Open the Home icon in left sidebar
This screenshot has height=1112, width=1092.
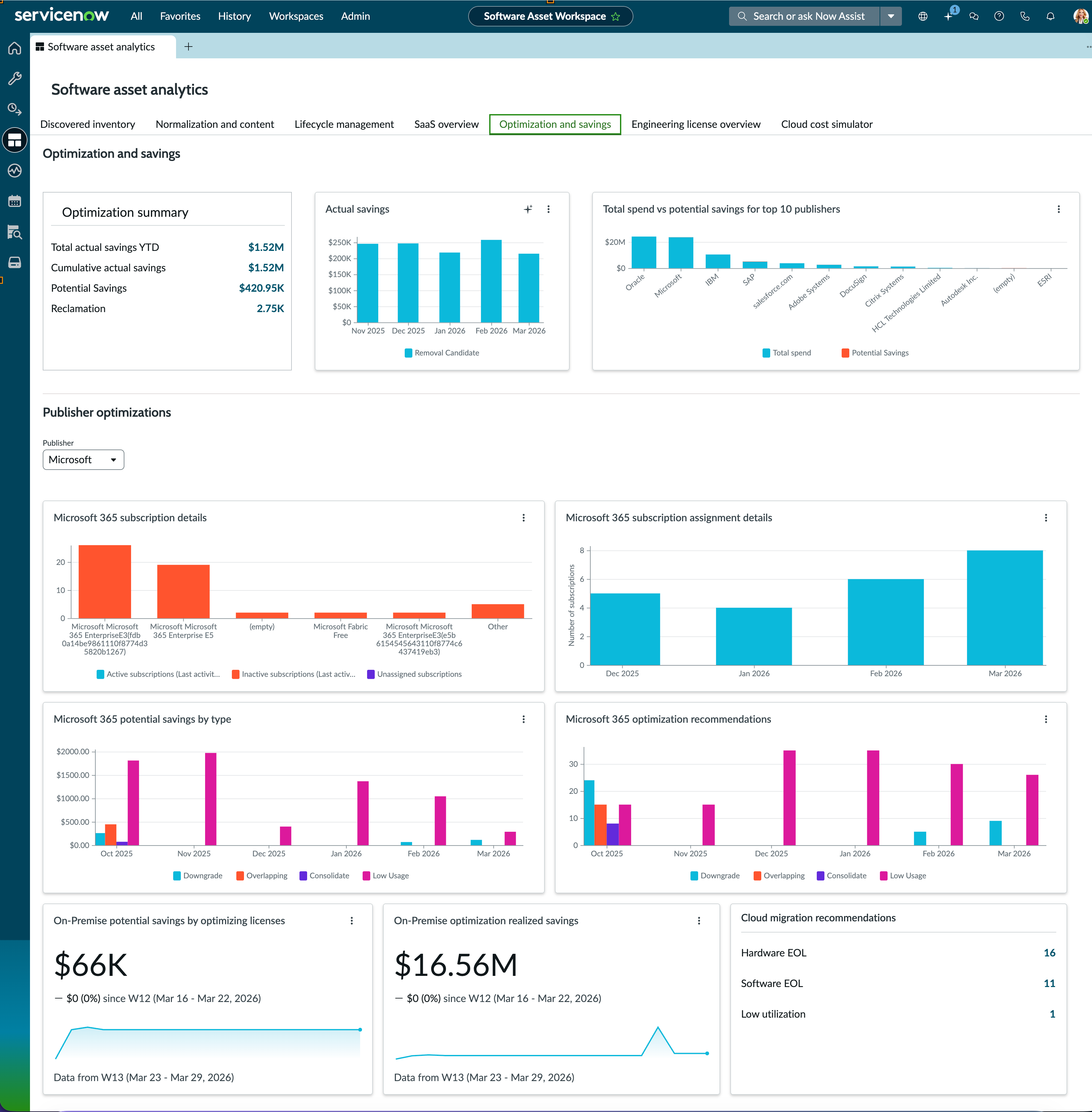point(15,48)
